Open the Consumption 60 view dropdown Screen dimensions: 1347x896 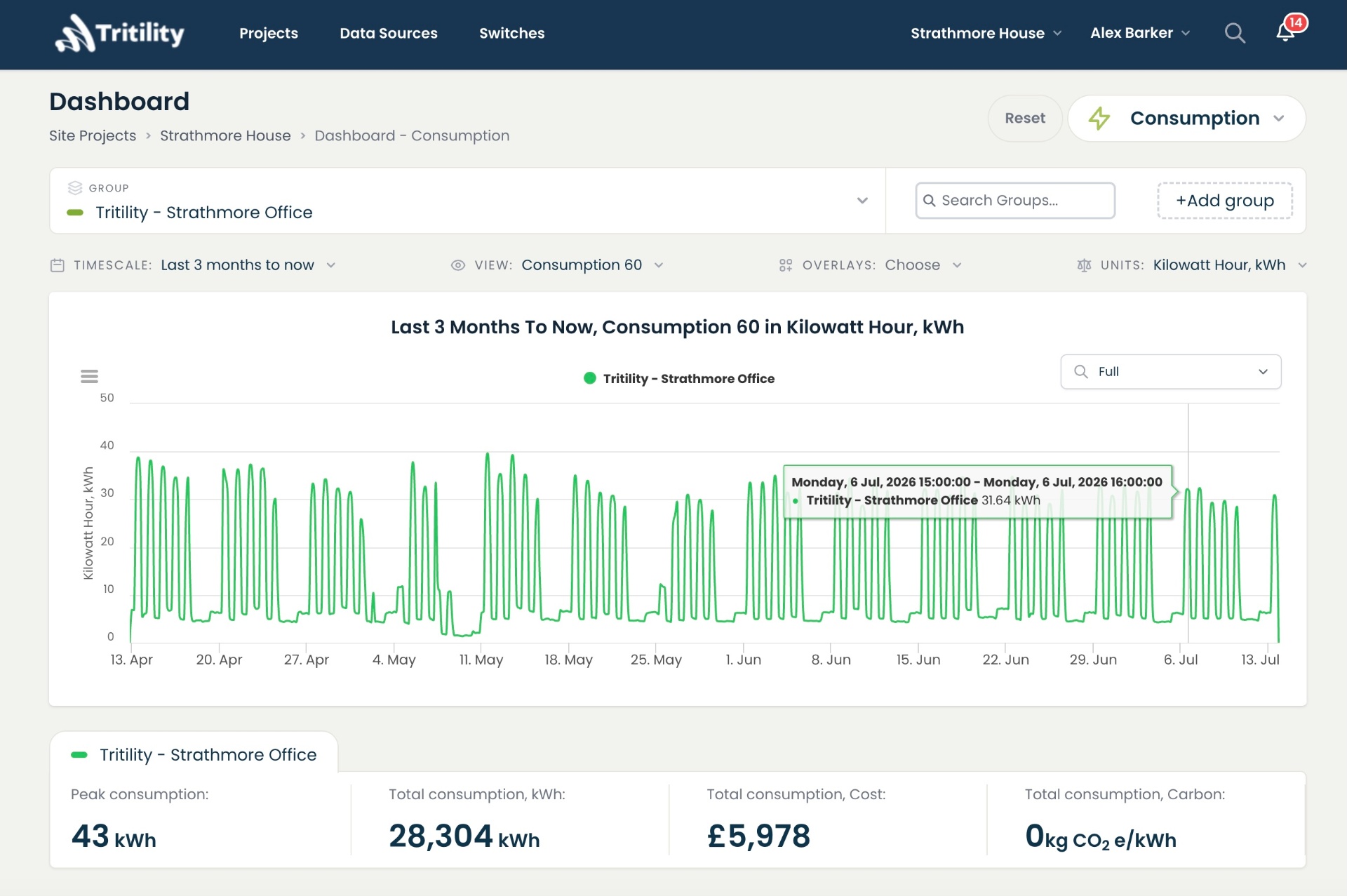click(x=592, y=265)
